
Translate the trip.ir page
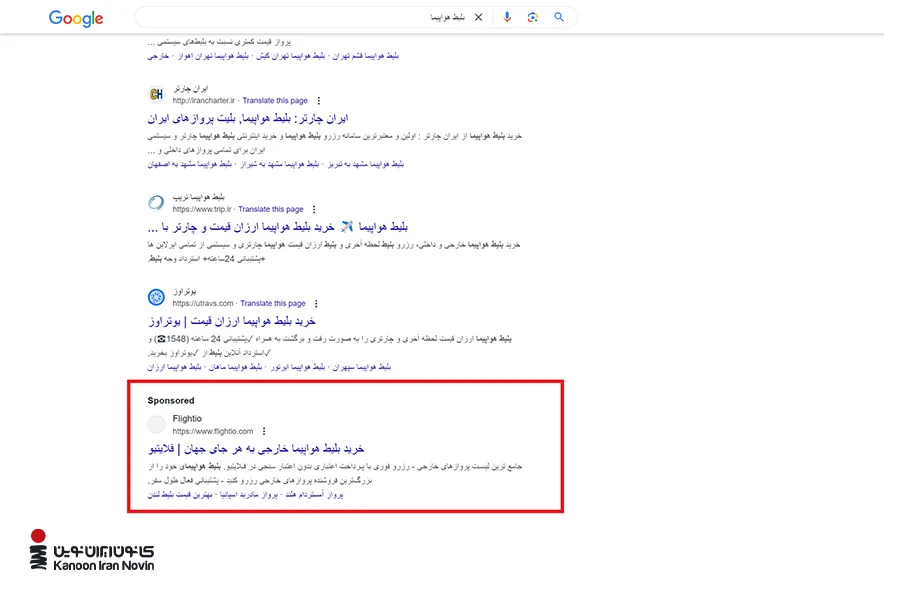click(271, 210)
